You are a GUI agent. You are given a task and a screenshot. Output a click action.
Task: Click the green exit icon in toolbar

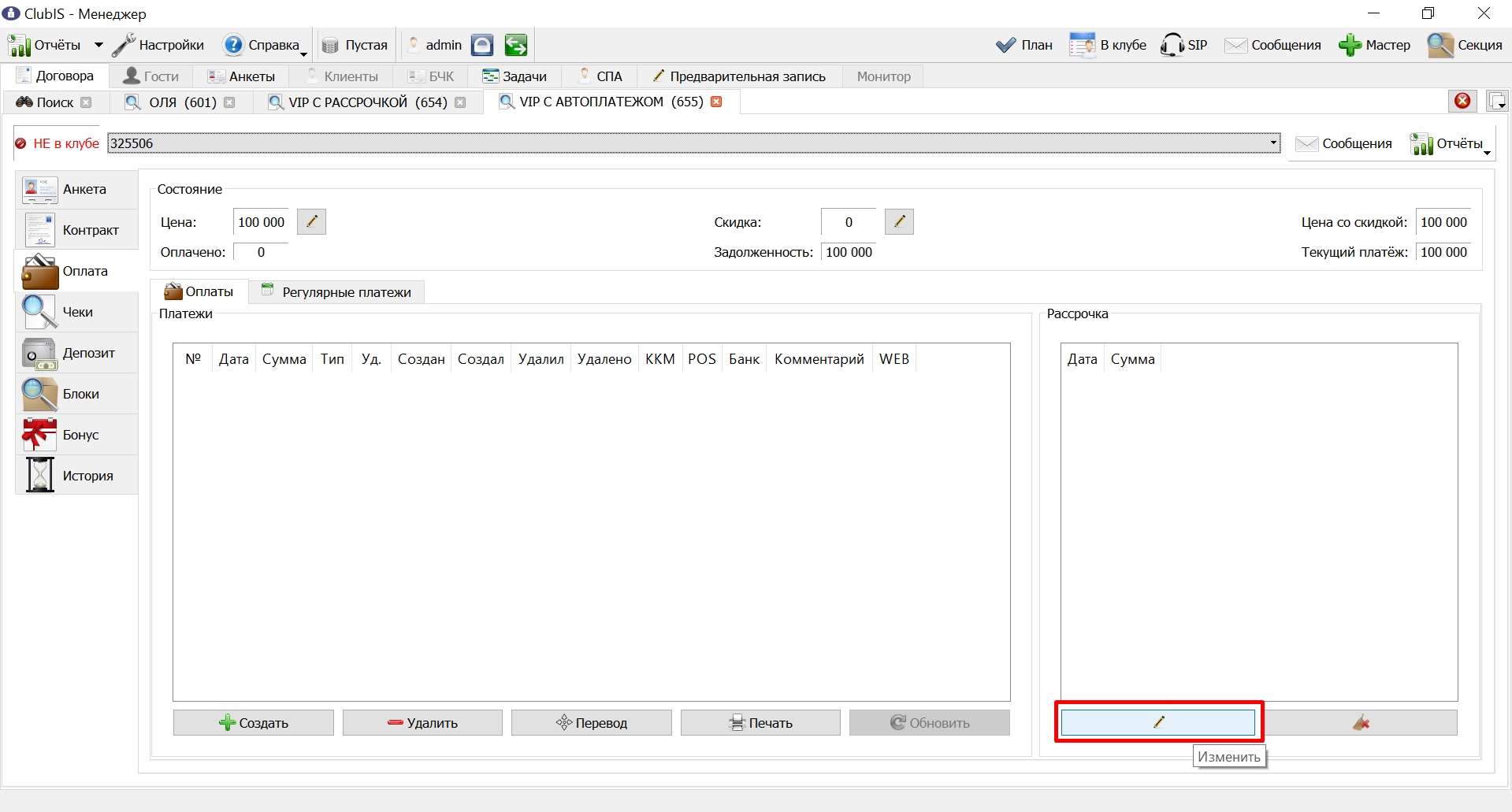(x=516, y=45)
